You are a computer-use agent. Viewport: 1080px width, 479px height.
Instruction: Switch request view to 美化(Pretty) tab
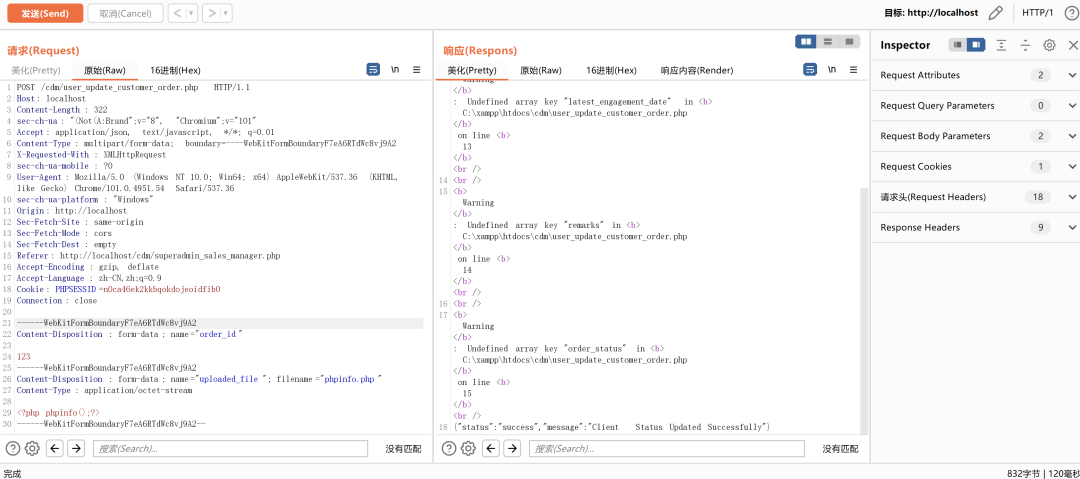pos(36,70)
